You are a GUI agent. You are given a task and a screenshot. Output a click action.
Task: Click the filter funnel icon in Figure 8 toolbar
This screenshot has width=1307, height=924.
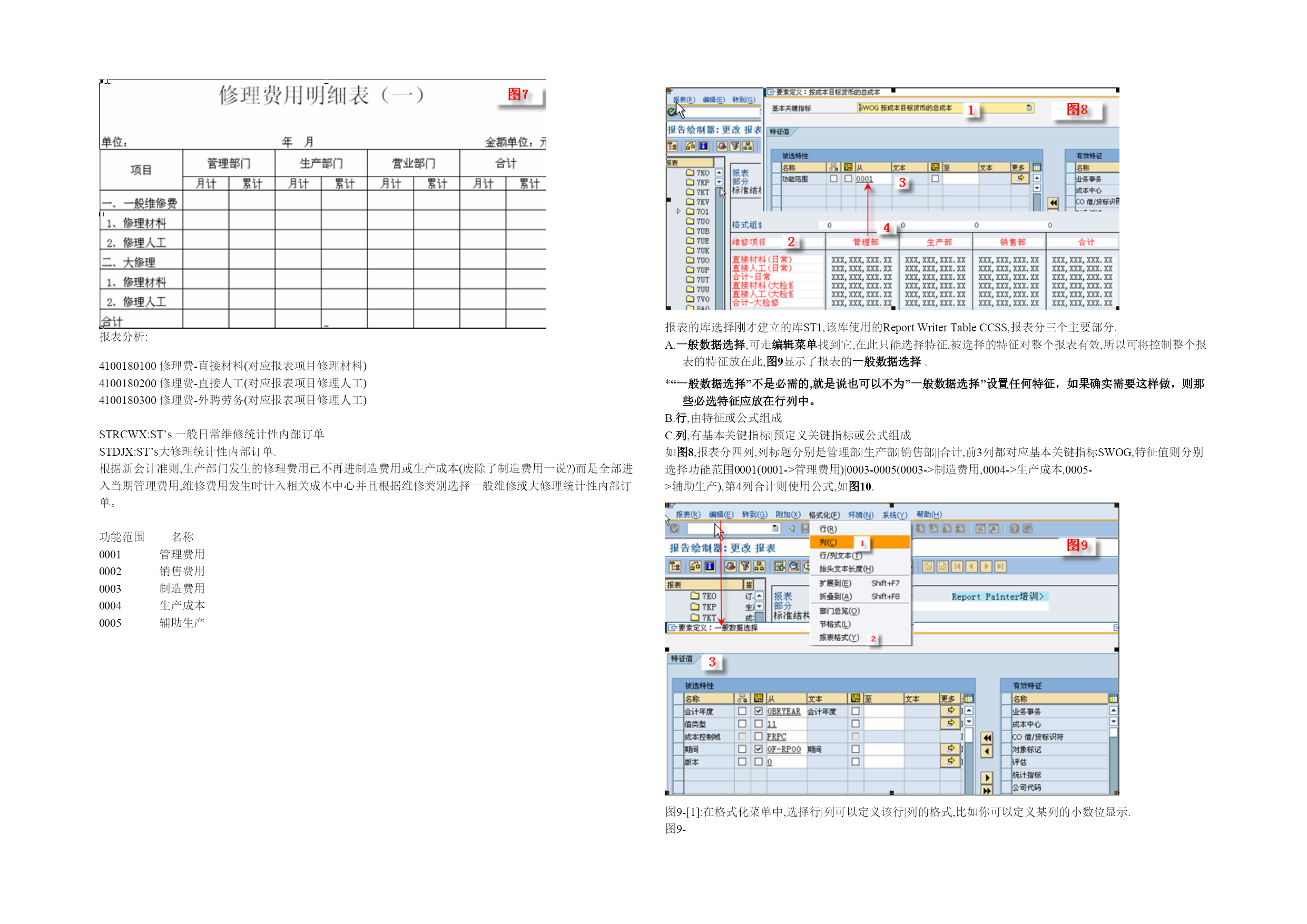click(x=735, y=146)
